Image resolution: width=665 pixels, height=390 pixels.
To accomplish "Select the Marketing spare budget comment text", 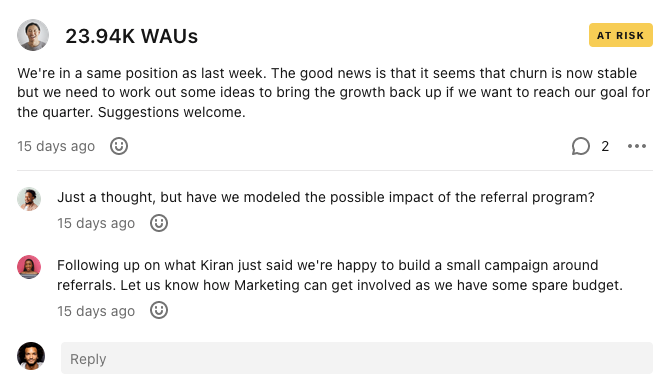I will click(x=340, y=275).
